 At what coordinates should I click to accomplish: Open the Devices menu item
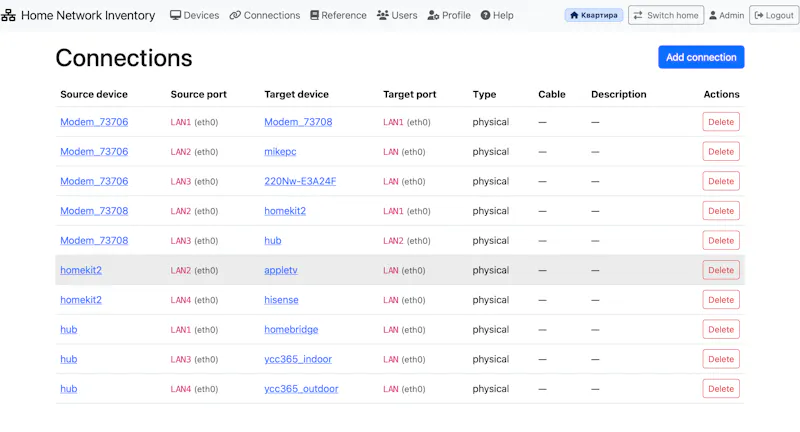click(x=194, y=15)
